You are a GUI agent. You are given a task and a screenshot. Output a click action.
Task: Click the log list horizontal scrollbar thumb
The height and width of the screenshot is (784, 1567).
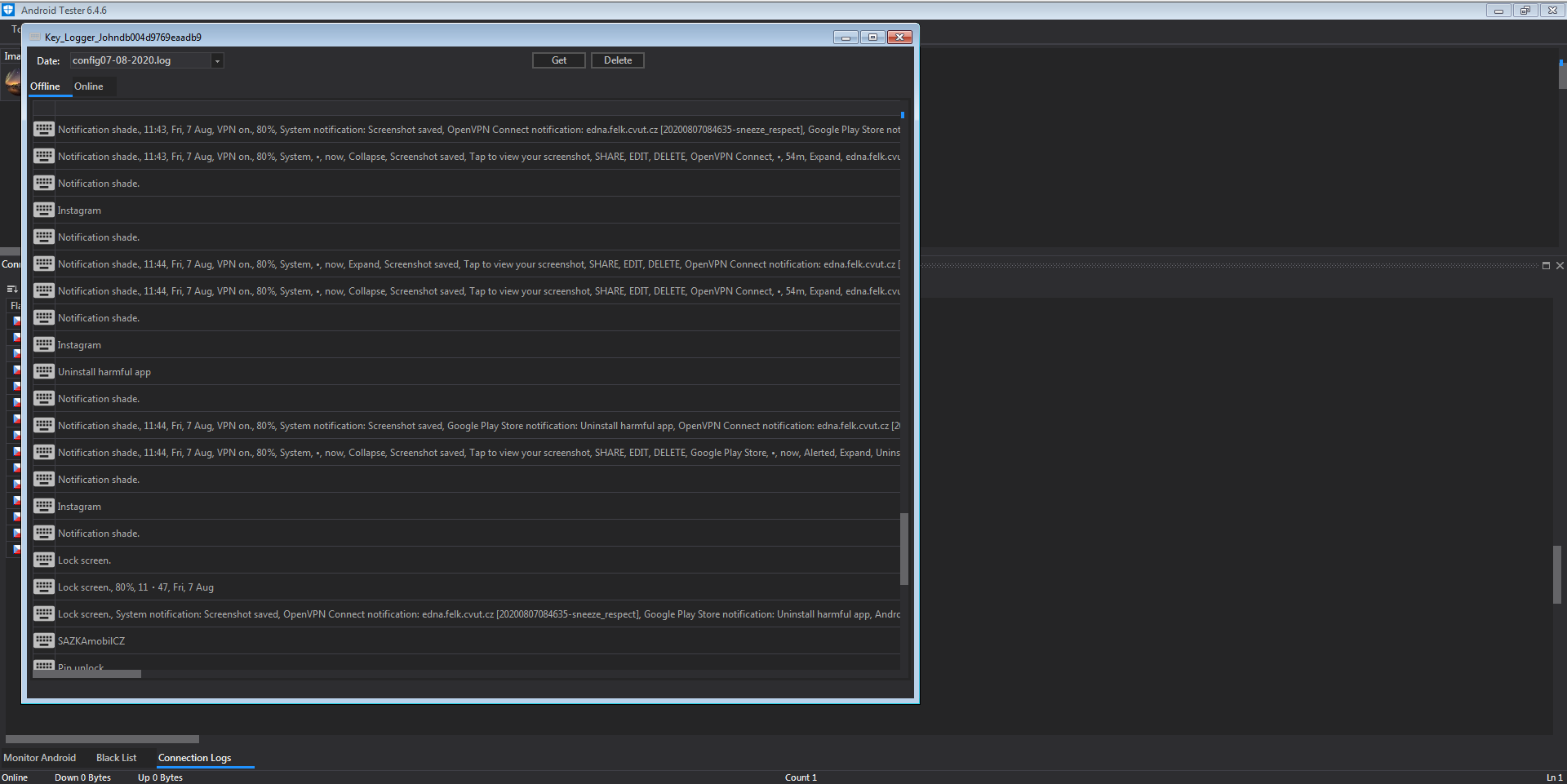87,674
